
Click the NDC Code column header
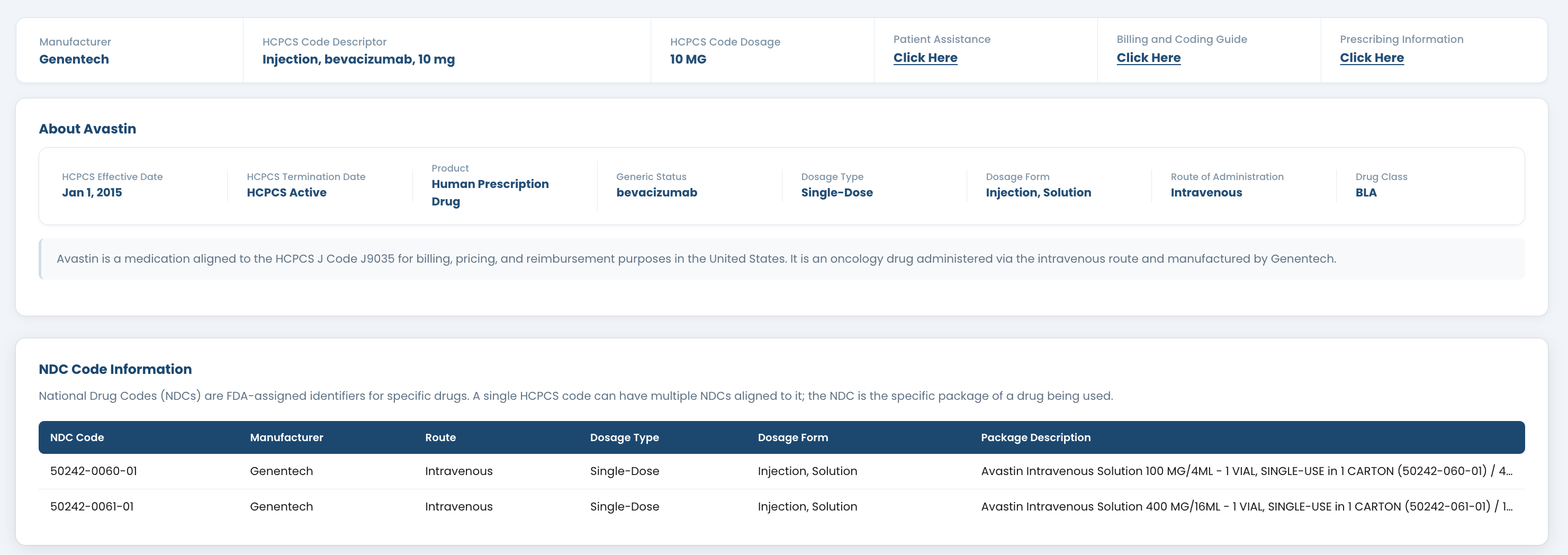pyautogui.click(x=77, y=437)
